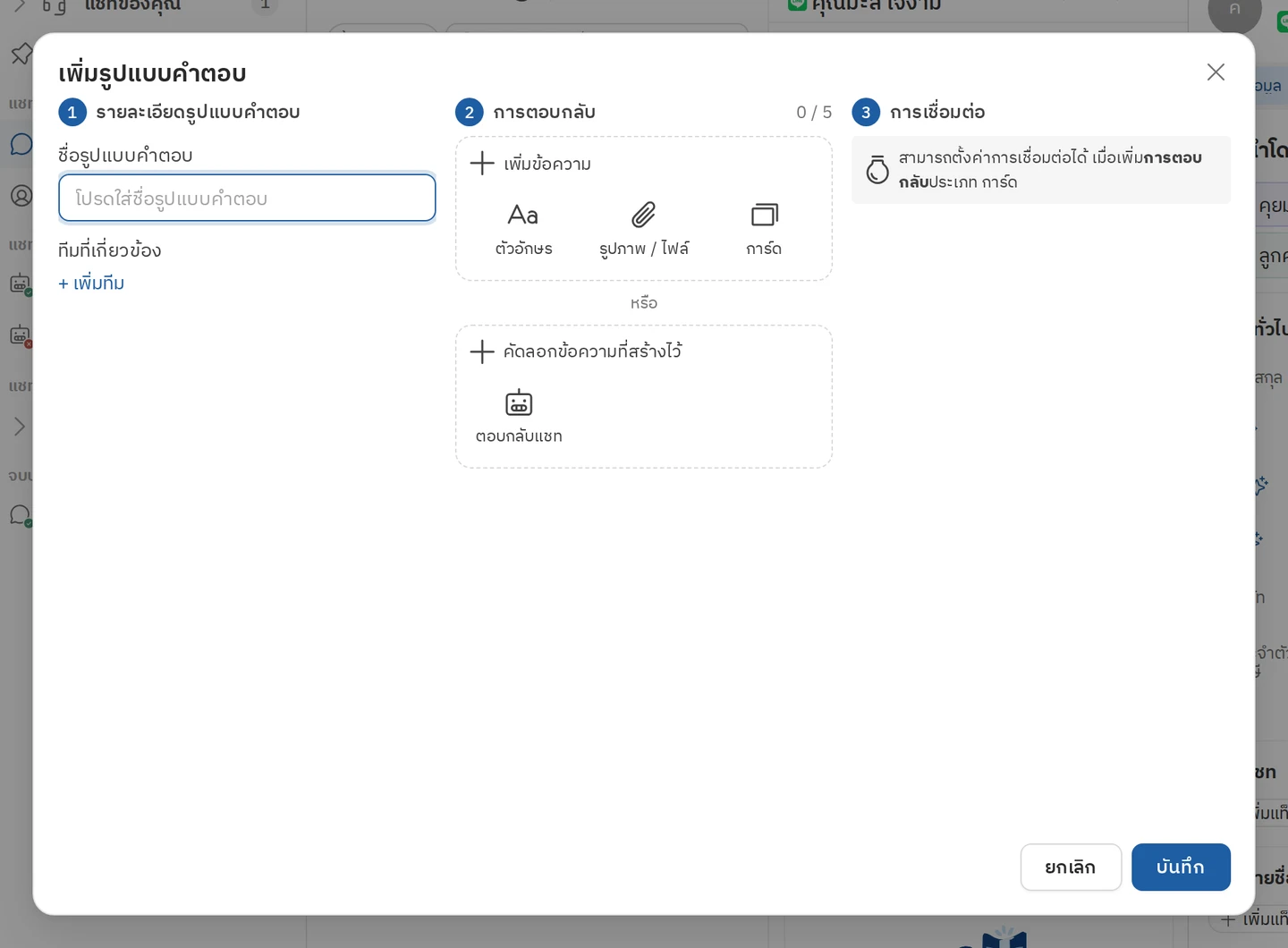
Task: Click the pin icon in the left sidebar
Action: 21,54
